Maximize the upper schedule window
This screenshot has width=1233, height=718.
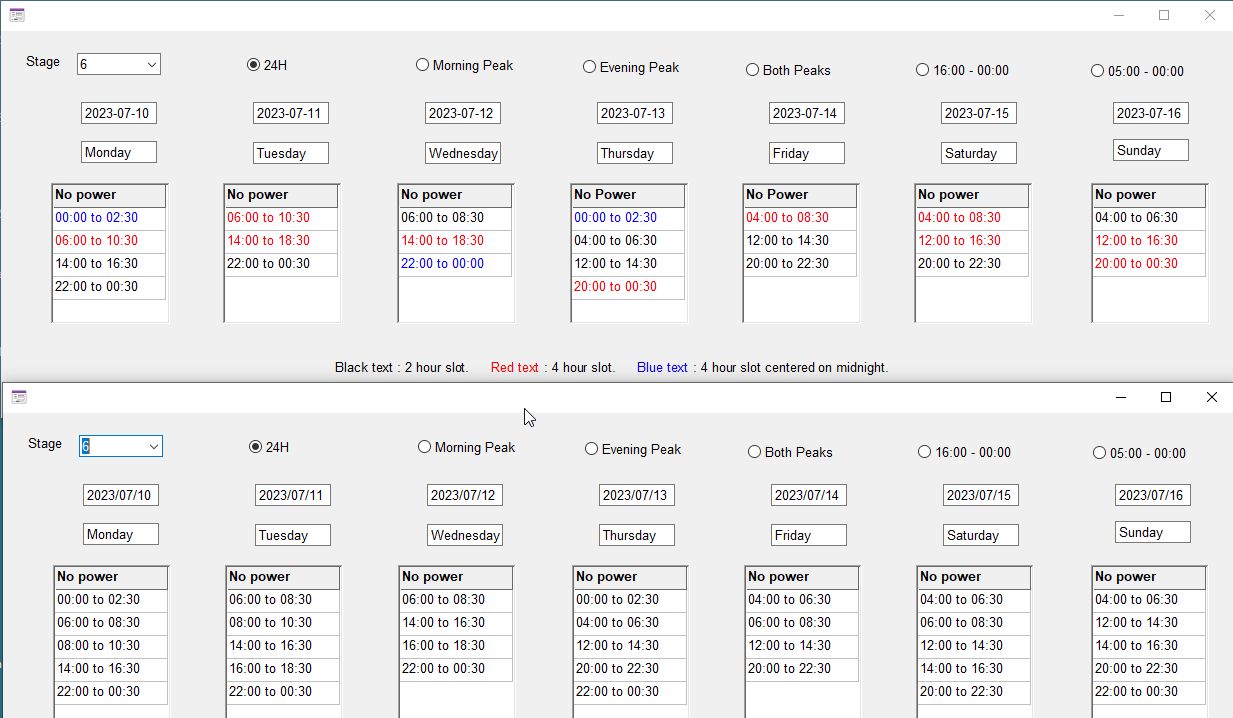click(1164, 15)
